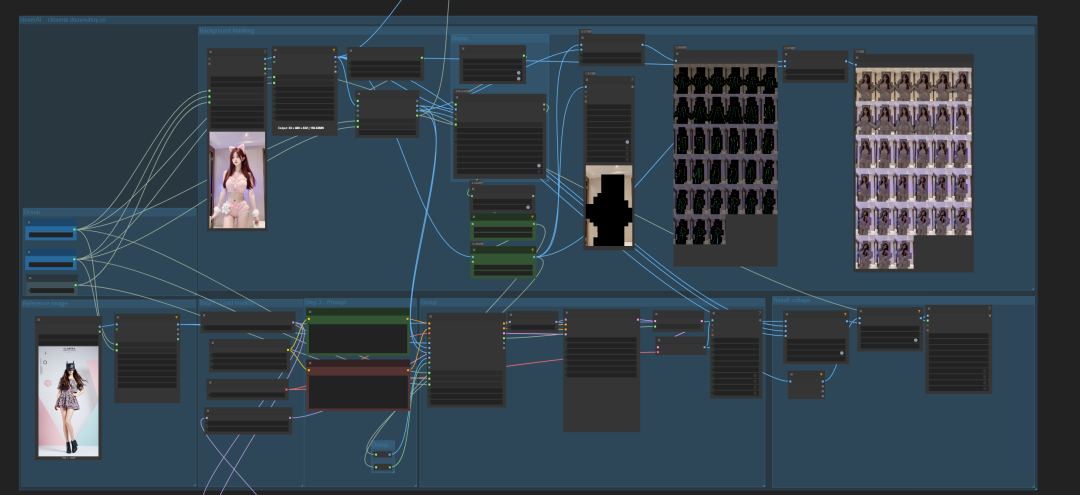The width and height of the screenshot is (1080, 495).
Task: Select the second blue node in left Group
Action: (50, 260)
